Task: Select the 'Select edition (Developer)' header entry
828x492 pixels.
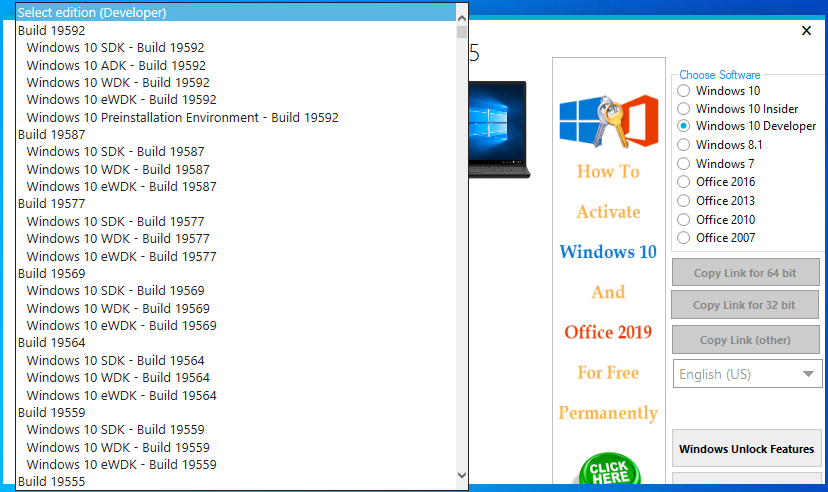Action: (x=236, y=13)
